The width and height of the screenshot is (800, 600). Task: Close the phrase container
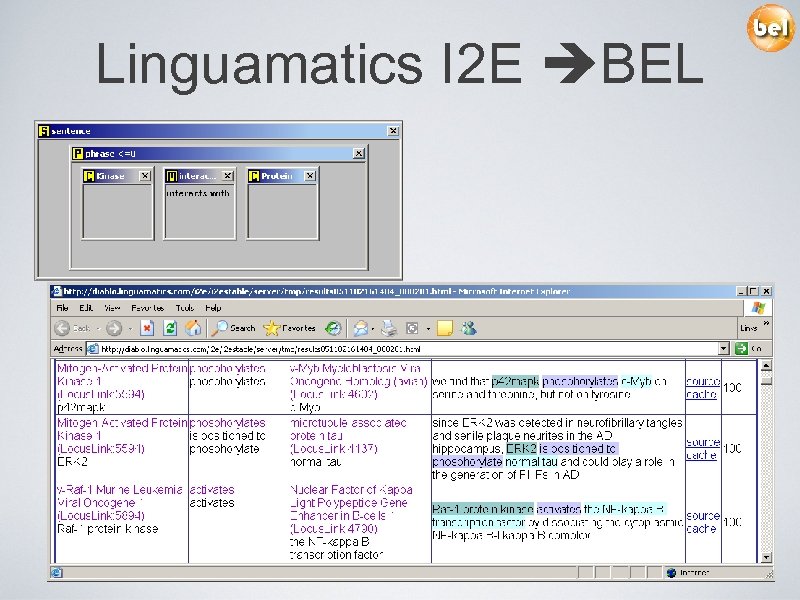(359, 154)
